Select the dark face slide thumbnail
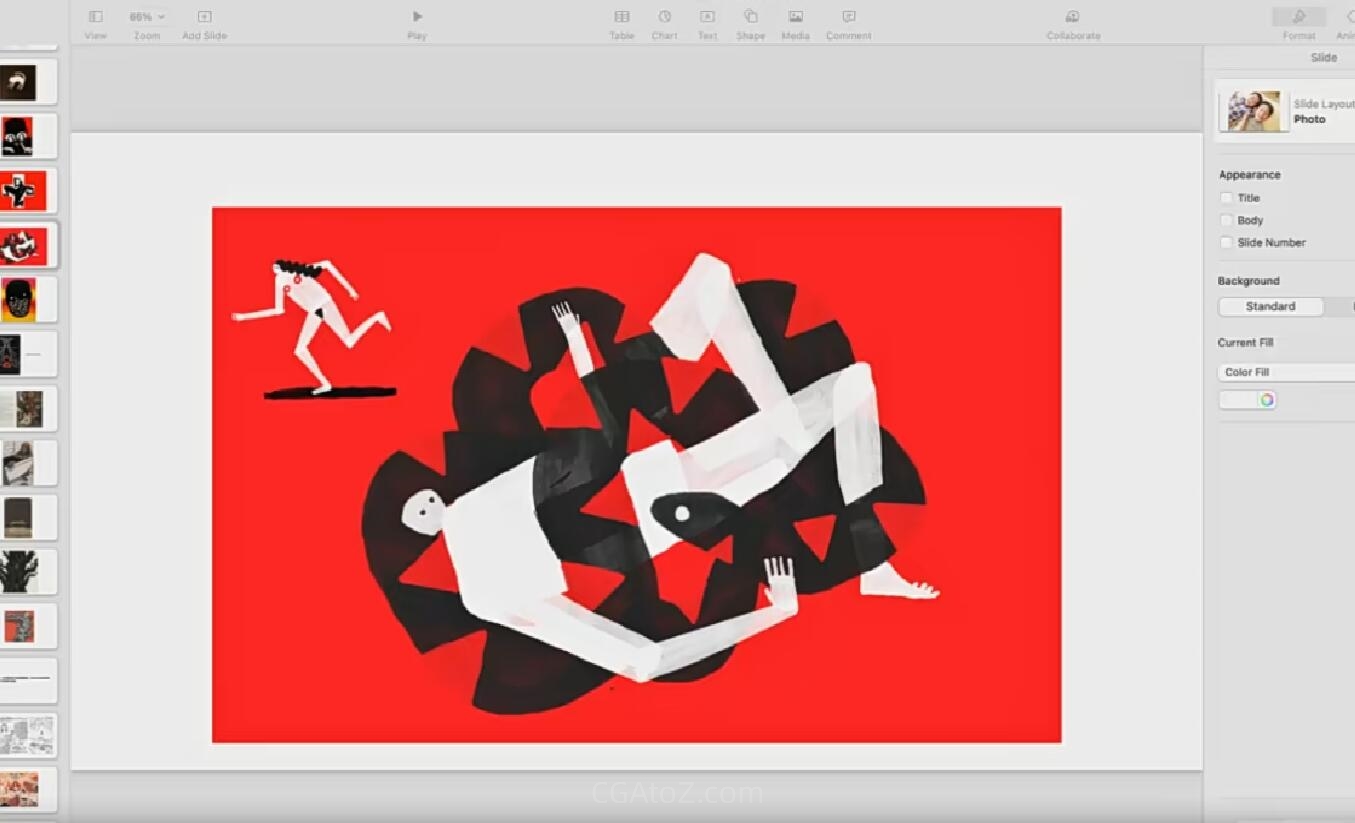Viewport: 1355px width, 823px height. [x=19, y=300]
